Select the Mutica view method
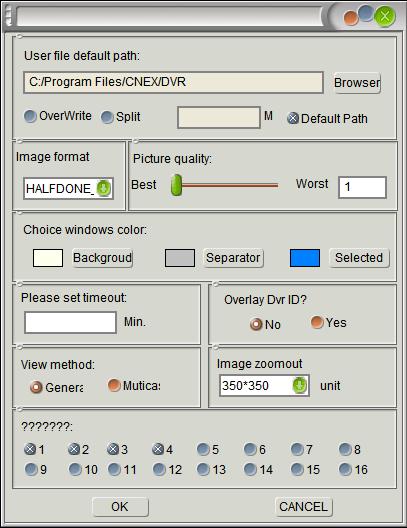The width and height of the screenshot is (407, 528). point(114,385)
